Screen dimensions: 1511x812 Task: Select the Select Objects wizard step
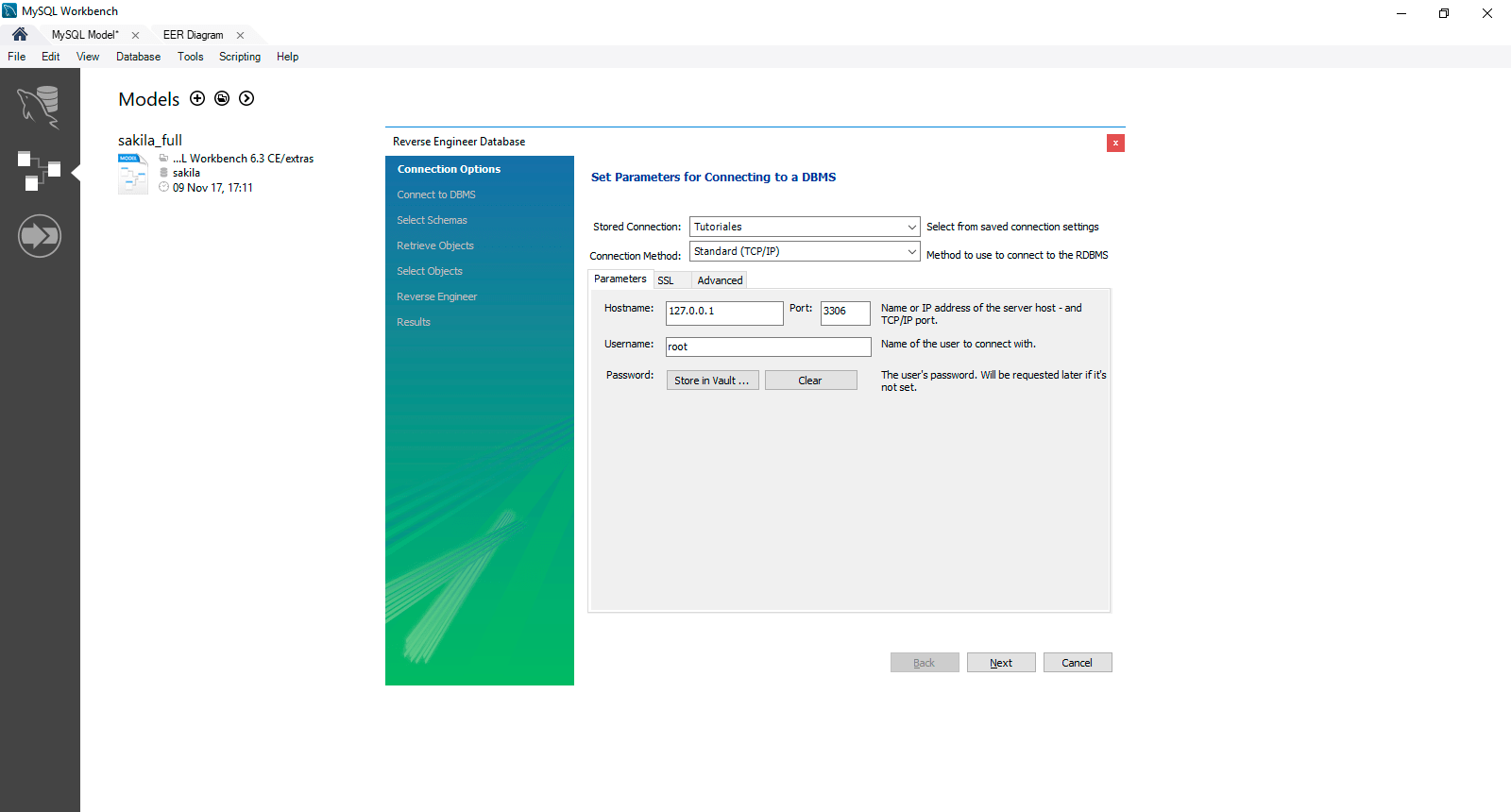point(430,271)
